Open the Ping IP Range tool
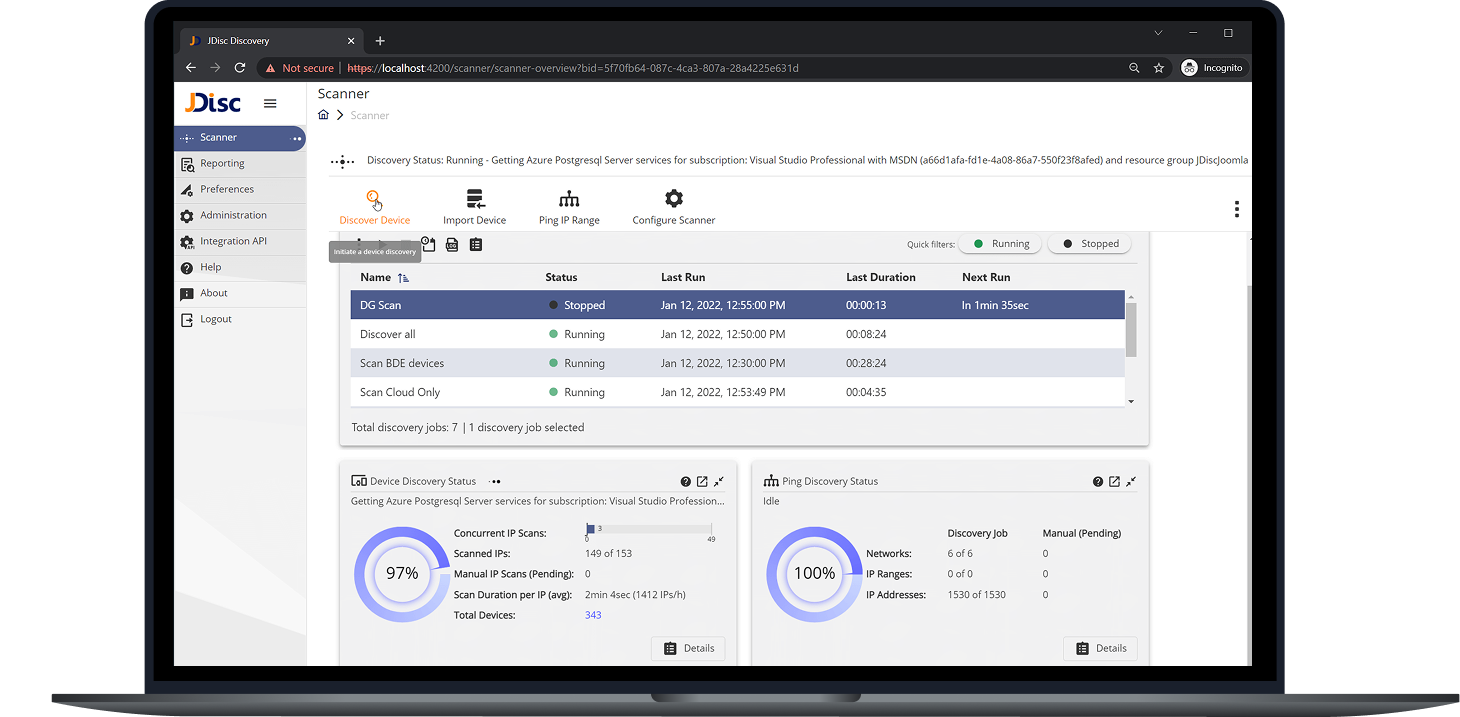The height and width of the screenshot is (717, 1460). coord(569,199)
